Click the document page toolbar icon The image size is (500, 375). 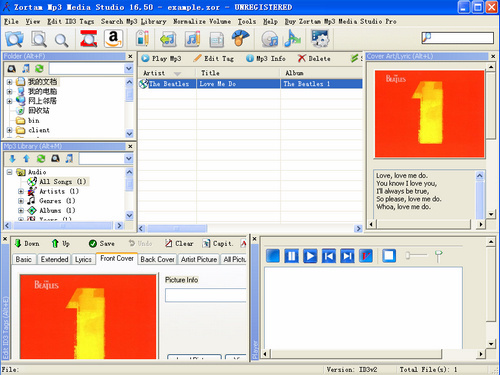217,40
